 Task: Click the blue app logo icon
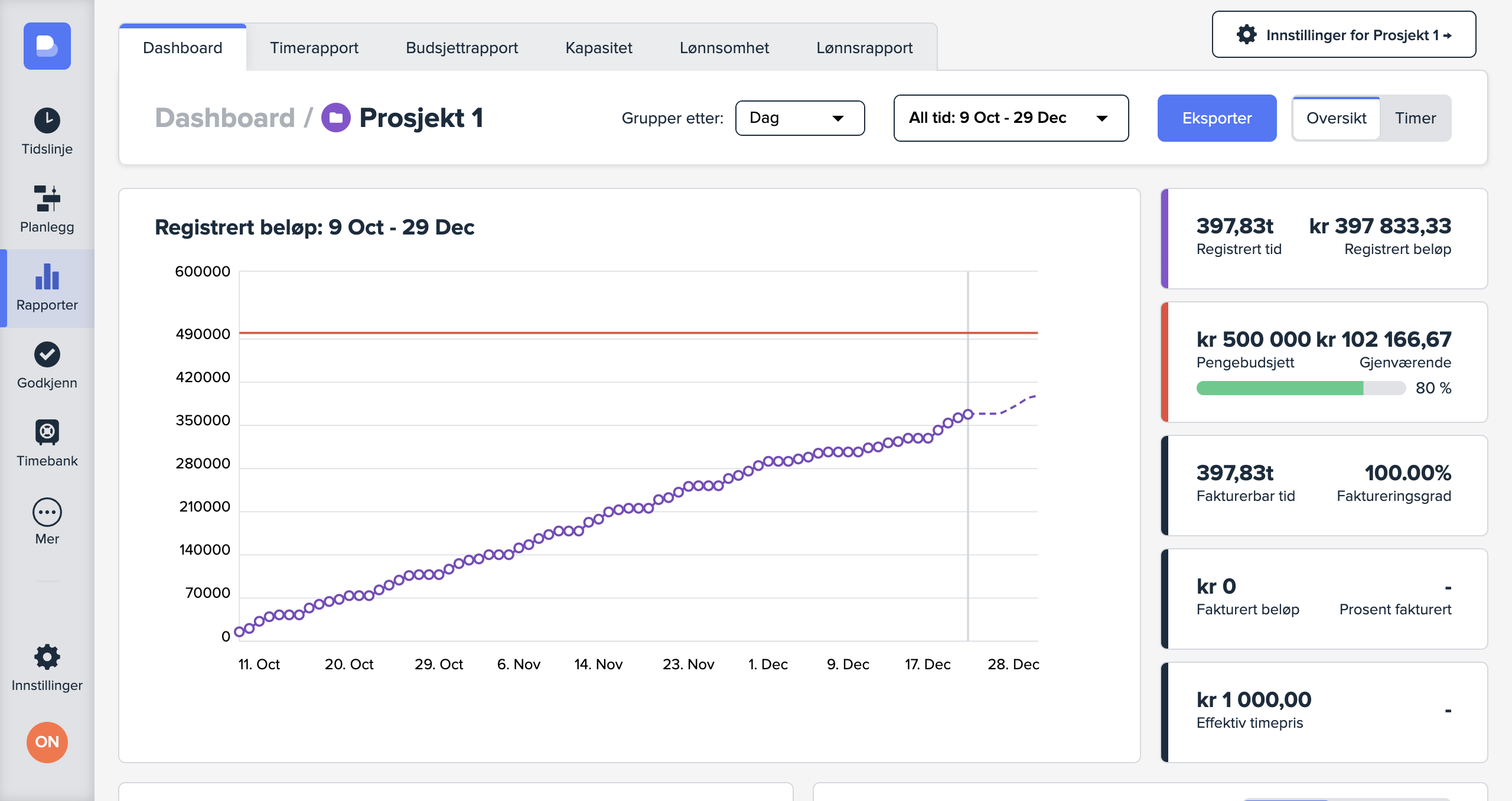click(x=47, y=46)
